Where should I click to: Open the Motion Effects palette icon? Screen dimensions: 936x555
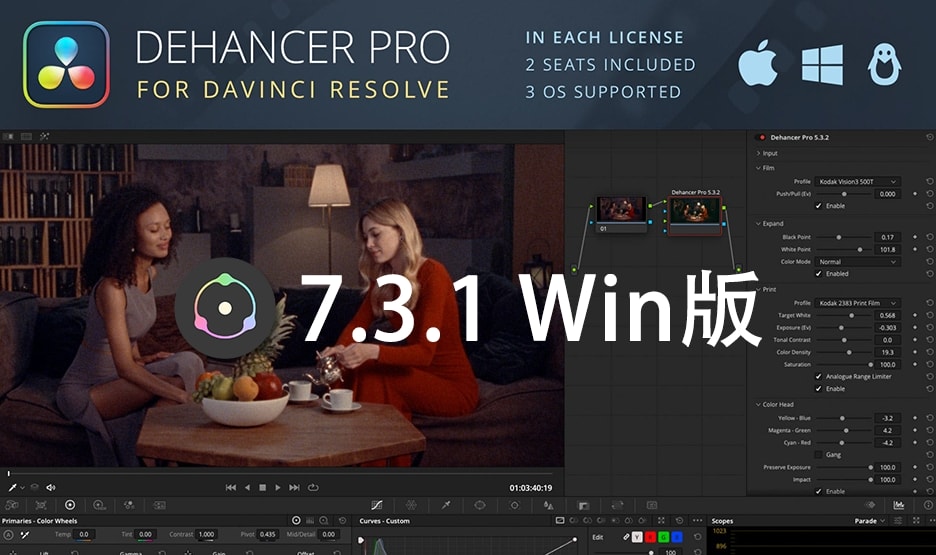(159, 505)
